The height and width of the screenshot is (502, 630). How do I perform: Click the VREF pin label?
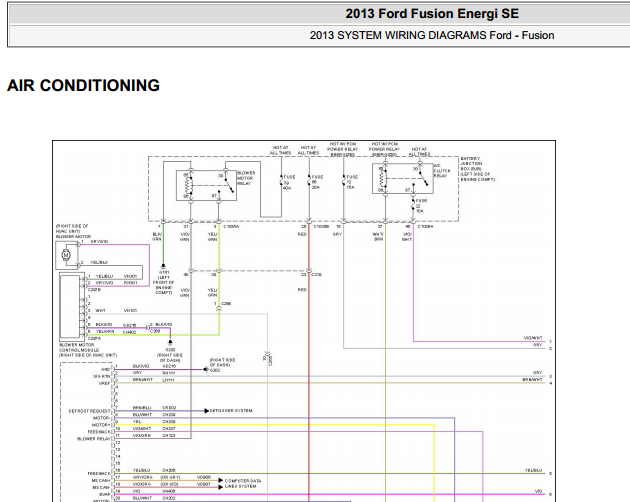pyautogui.click(x=104, y=383)
